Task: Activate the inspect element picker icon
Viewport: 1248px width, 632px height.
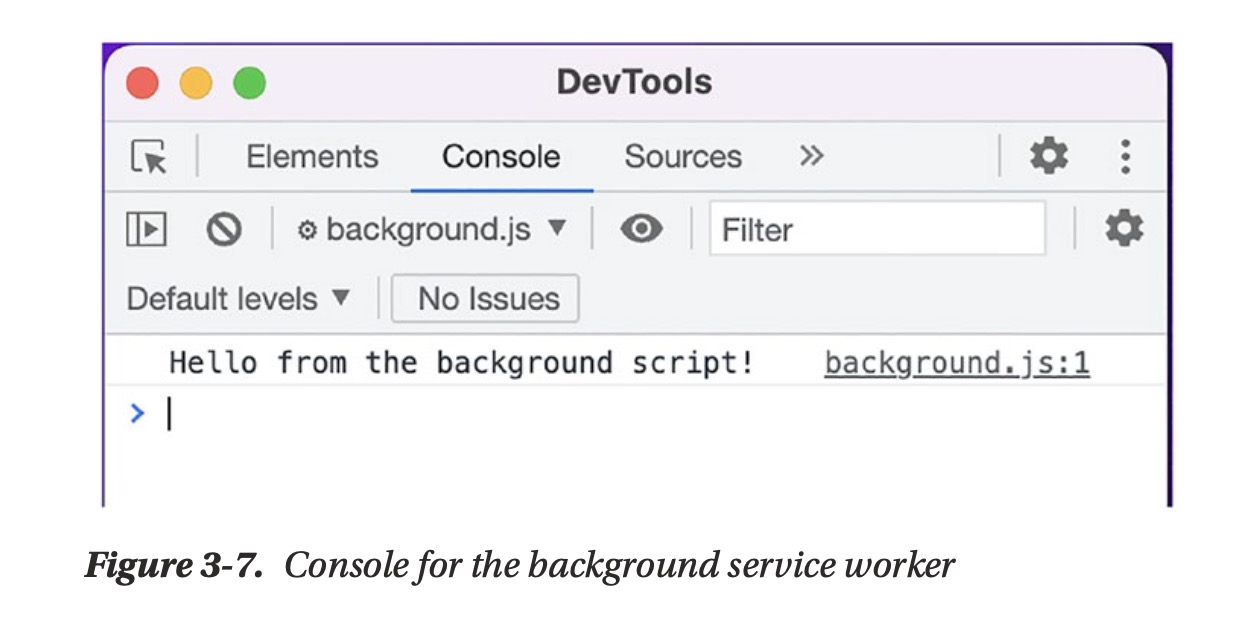Action: (x=149, y=157)
